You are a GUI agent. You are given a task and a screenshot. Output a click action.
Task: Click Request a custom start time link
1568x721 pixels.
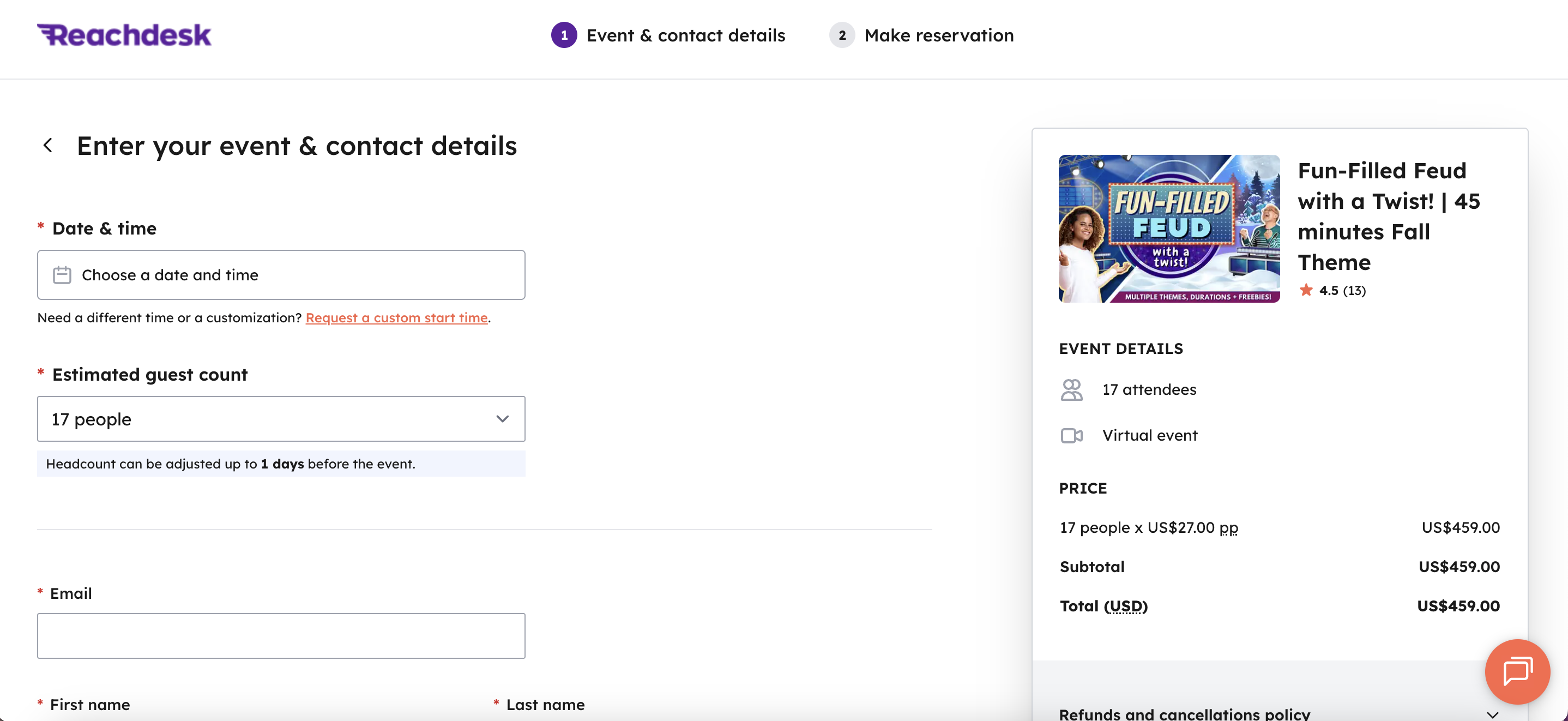[396, 318]
